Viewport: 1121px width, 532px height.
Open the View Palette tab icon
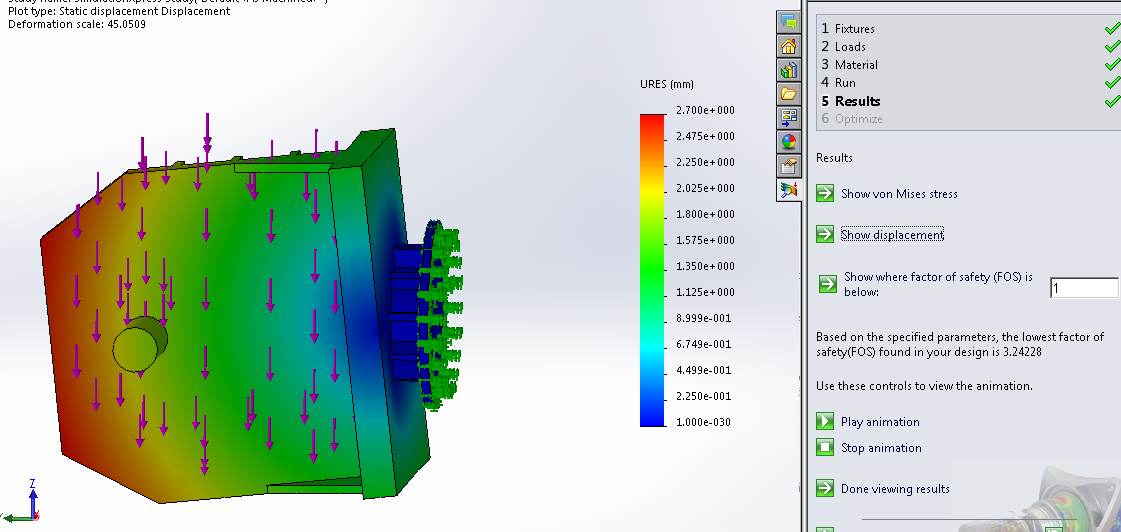pos(789,117)
